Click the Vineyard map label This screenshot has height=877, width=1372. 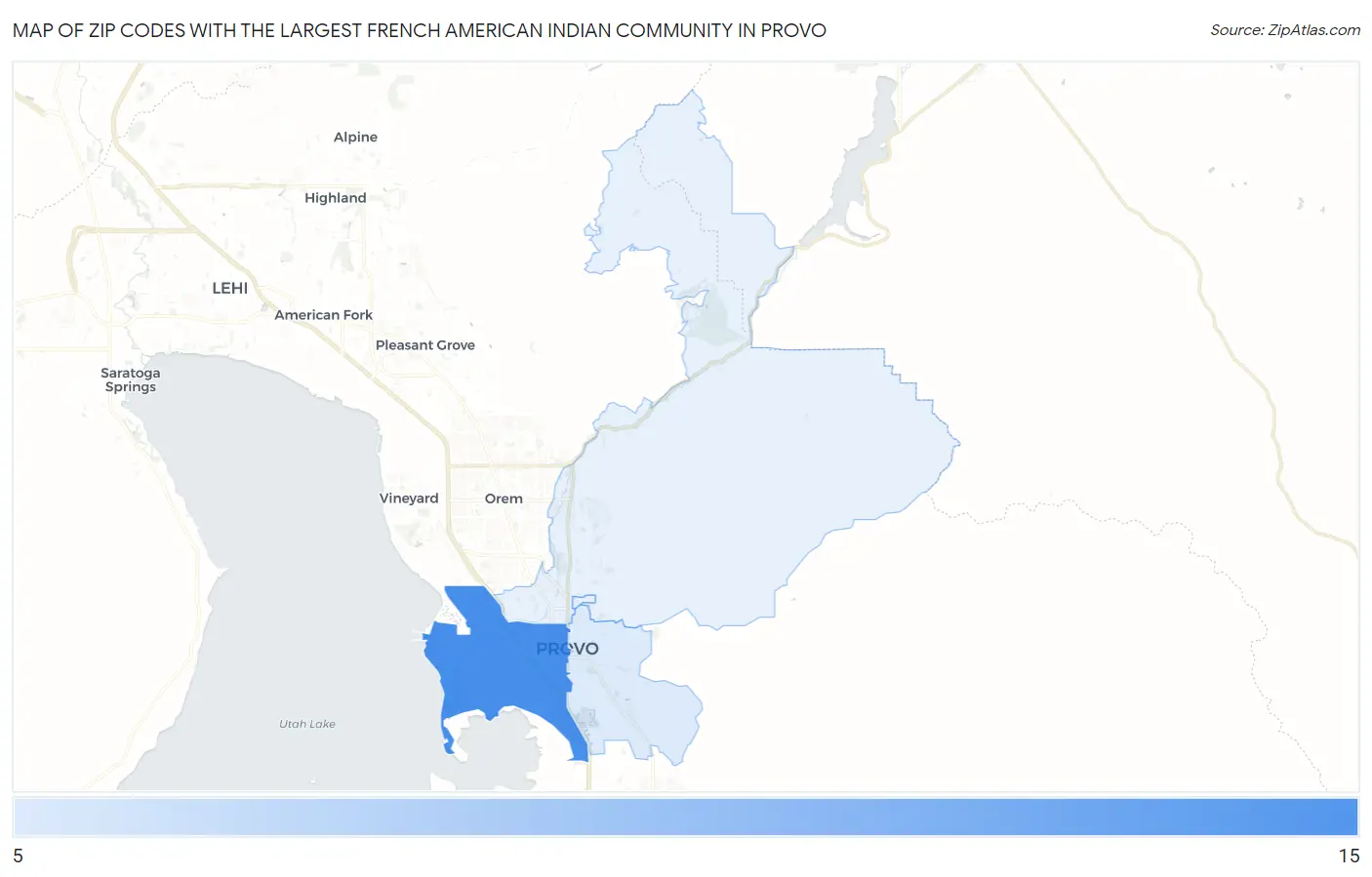409,498
